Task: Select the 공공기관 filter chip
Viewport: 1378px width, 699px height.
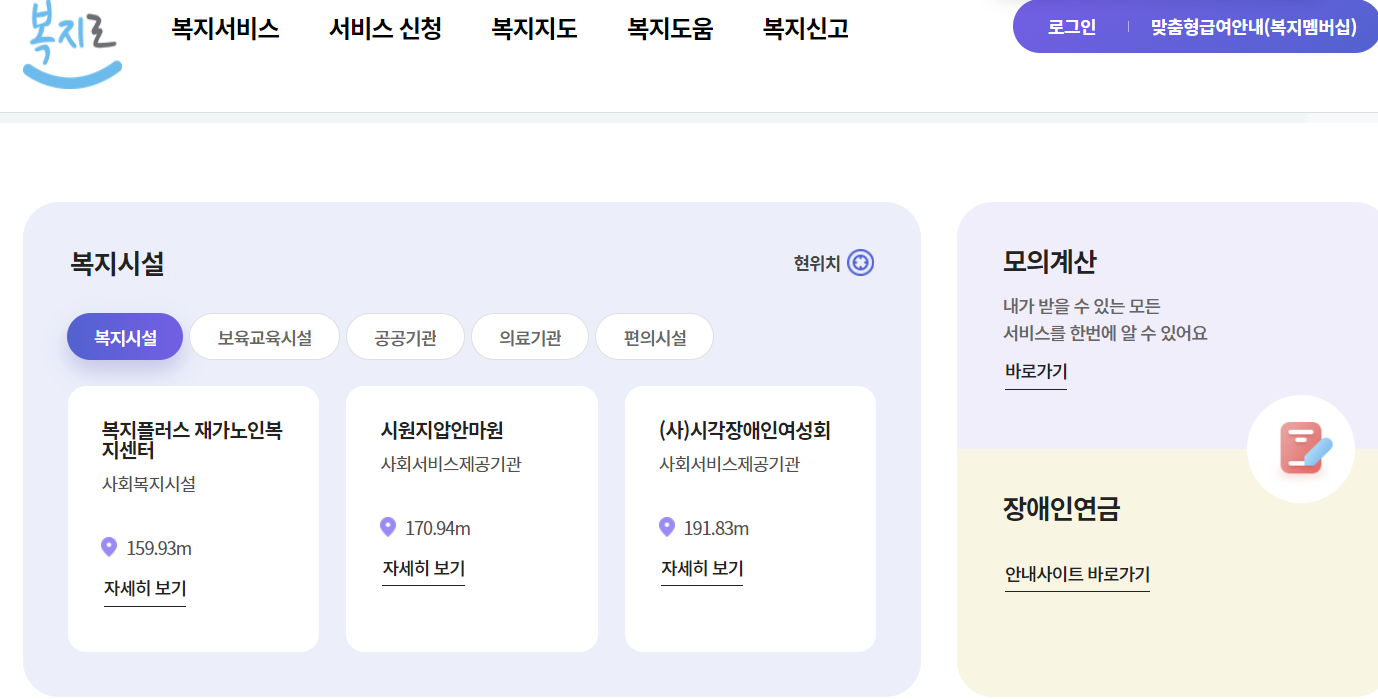Action: (405, 337)
